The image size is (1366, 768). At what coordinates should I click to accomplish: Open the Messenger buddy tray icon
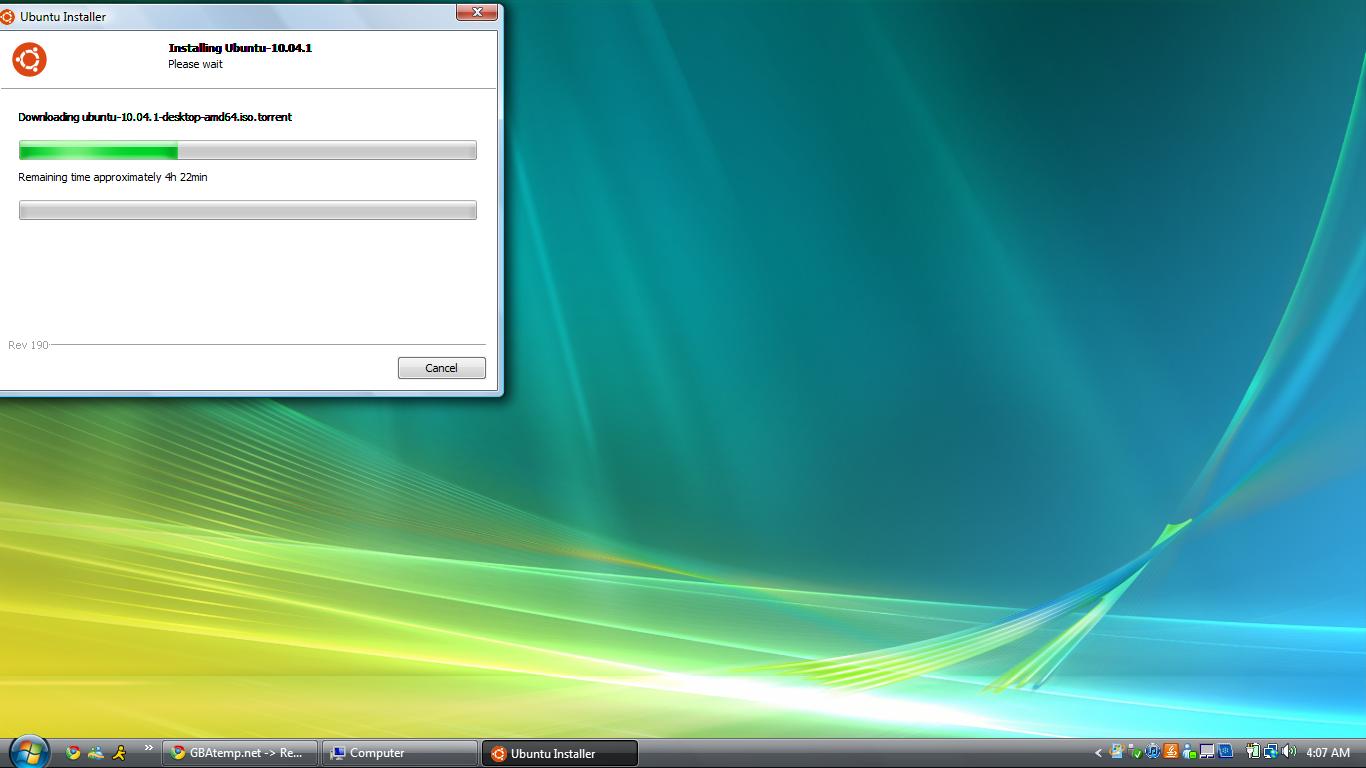point(1189,752)
